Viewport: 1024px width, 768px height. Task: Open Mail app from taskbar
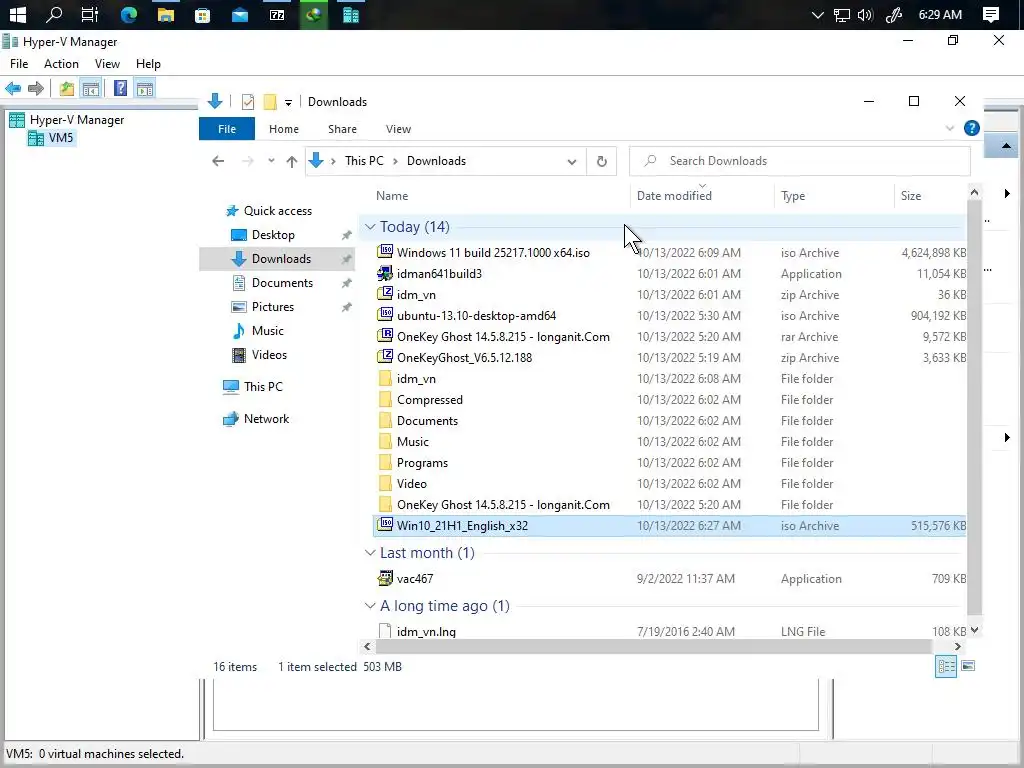click(x=240, y=14)
